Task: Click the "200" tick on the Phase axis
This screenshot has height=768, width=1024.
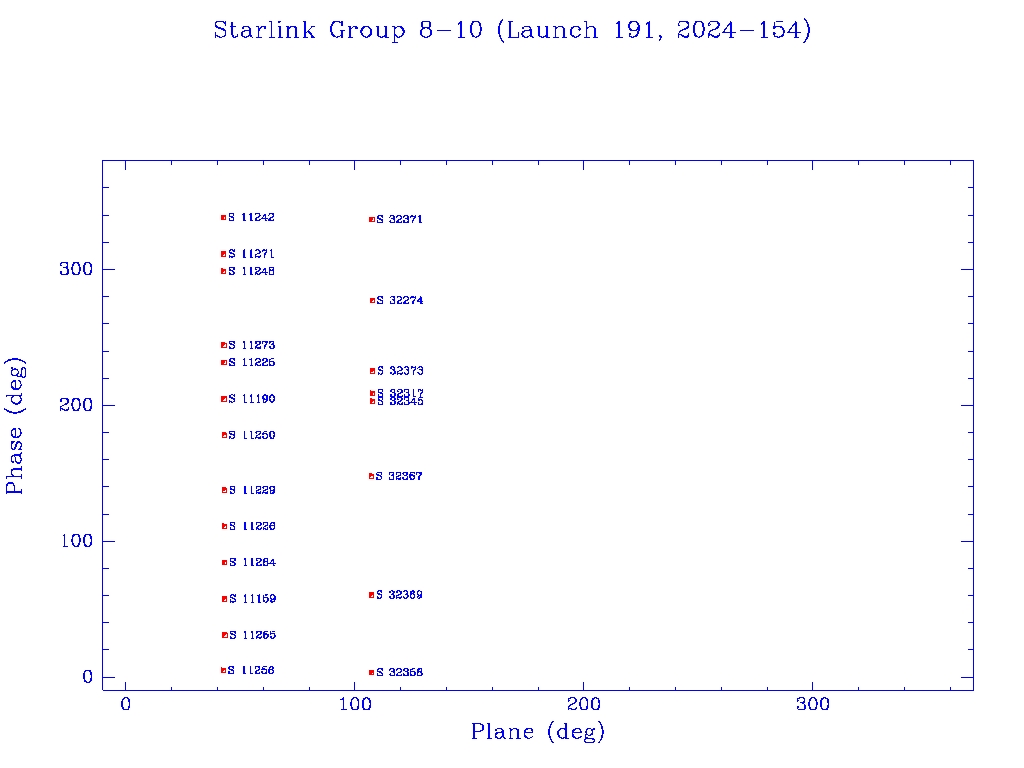Action: point(77,405)
